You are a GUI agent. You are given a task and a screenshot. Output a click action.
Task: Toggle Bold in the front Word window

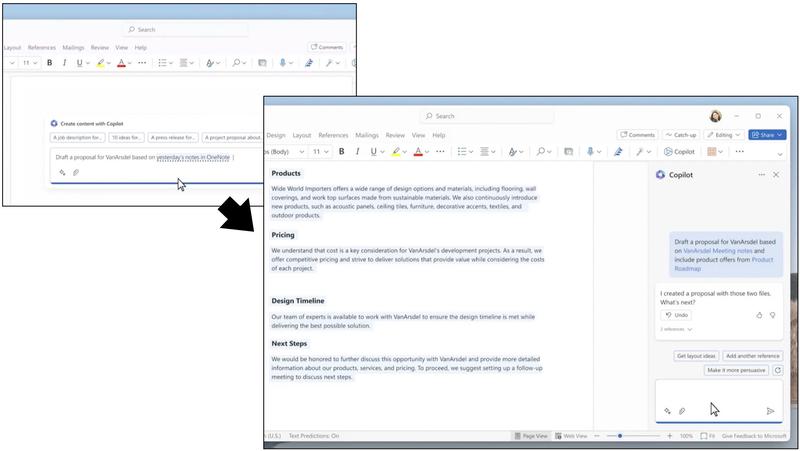pyautogui.click(x=341, y=152)
